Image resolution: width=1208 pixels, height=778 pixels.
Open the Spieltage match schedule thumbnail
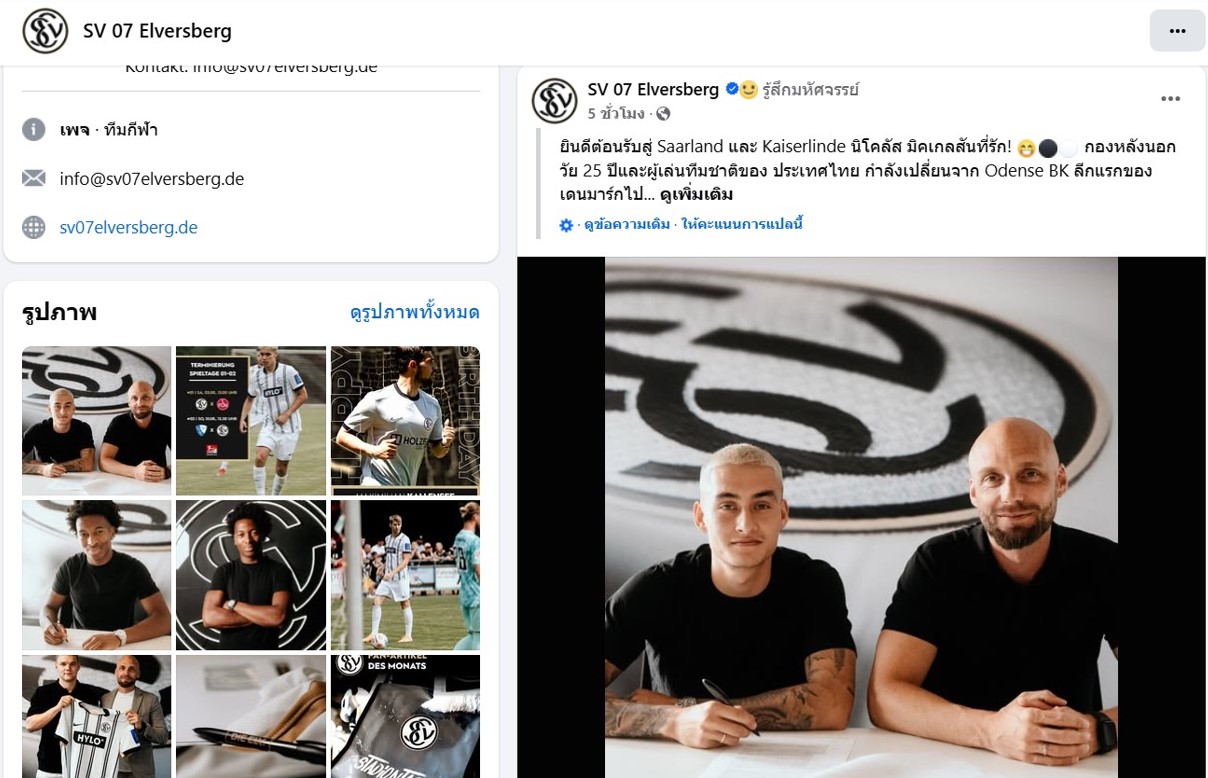pyautogui.click(x=251, y=420)
